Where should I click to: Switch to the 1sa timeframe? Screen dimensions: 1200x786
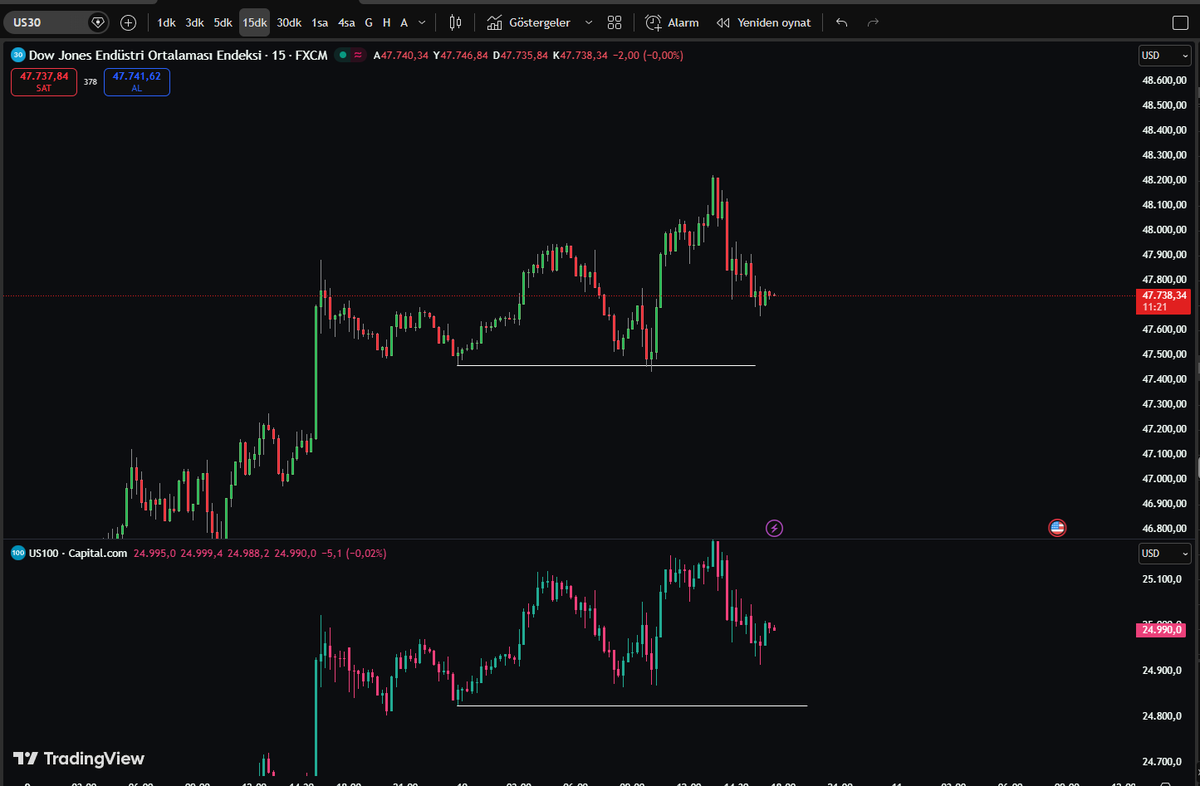(x=320, y=22)
